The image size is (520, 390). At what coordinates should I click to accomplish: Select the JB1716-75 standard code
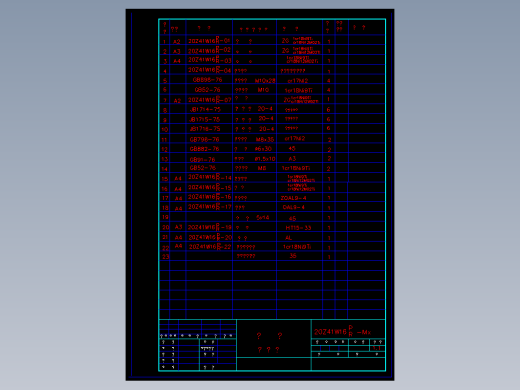[204, 129]
